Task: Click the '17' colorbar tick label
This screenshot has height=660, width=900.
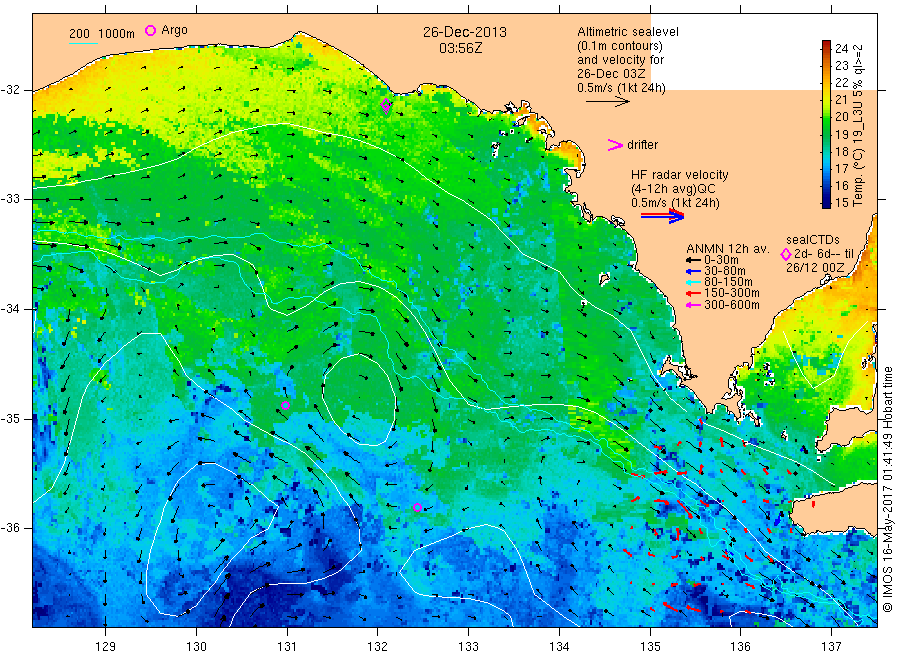Action: [x=841, y=168]
